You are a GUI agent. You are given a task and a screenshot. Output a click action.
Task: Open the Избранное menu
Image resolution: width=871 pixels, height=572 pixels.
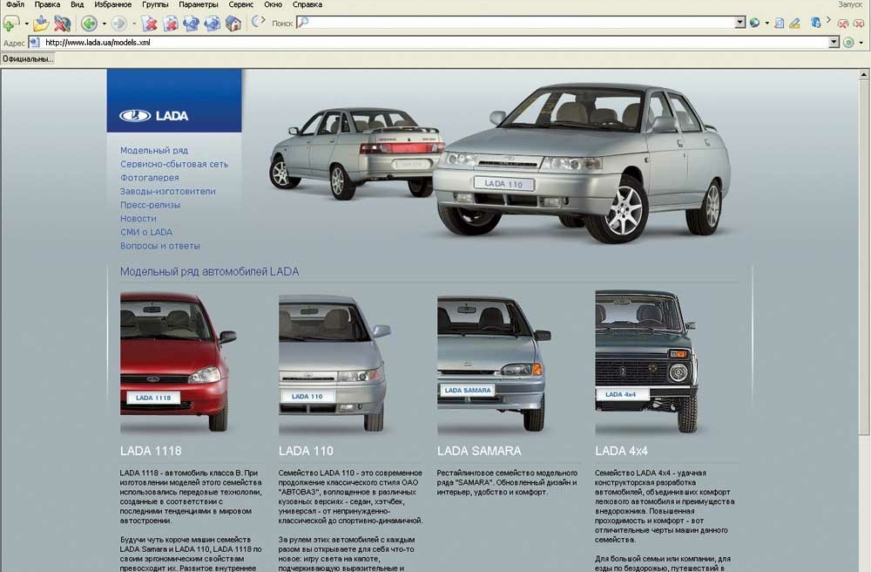pos(112,5)
